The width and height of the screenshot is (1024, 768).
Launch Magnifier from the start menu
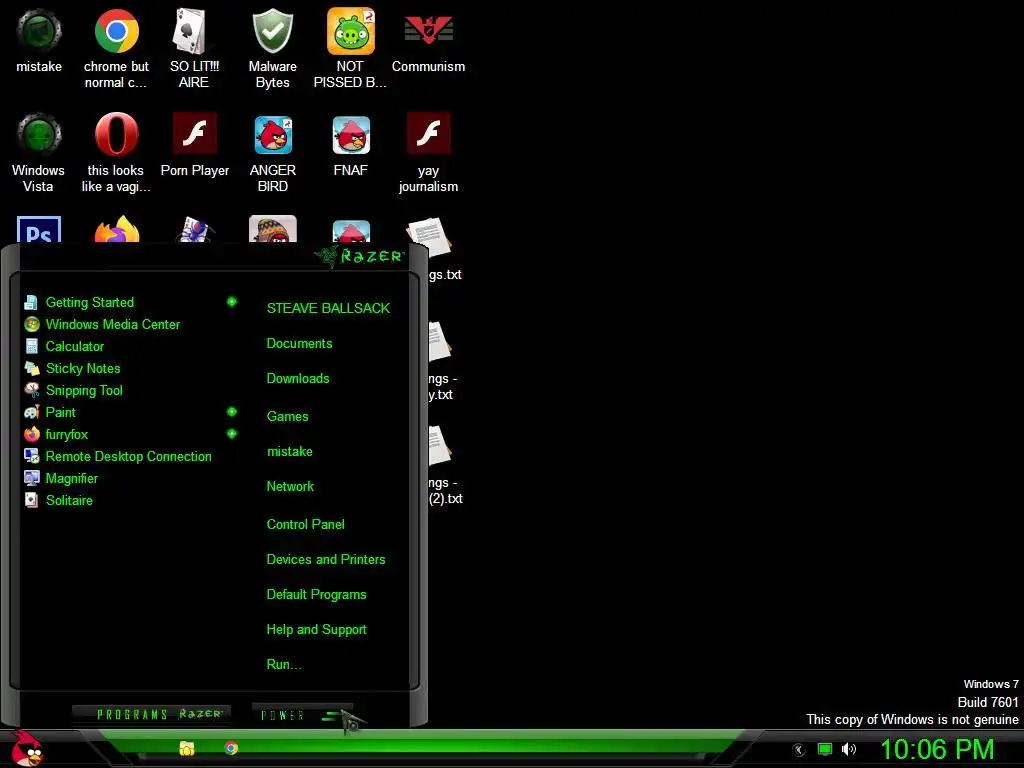click(61, 479)
